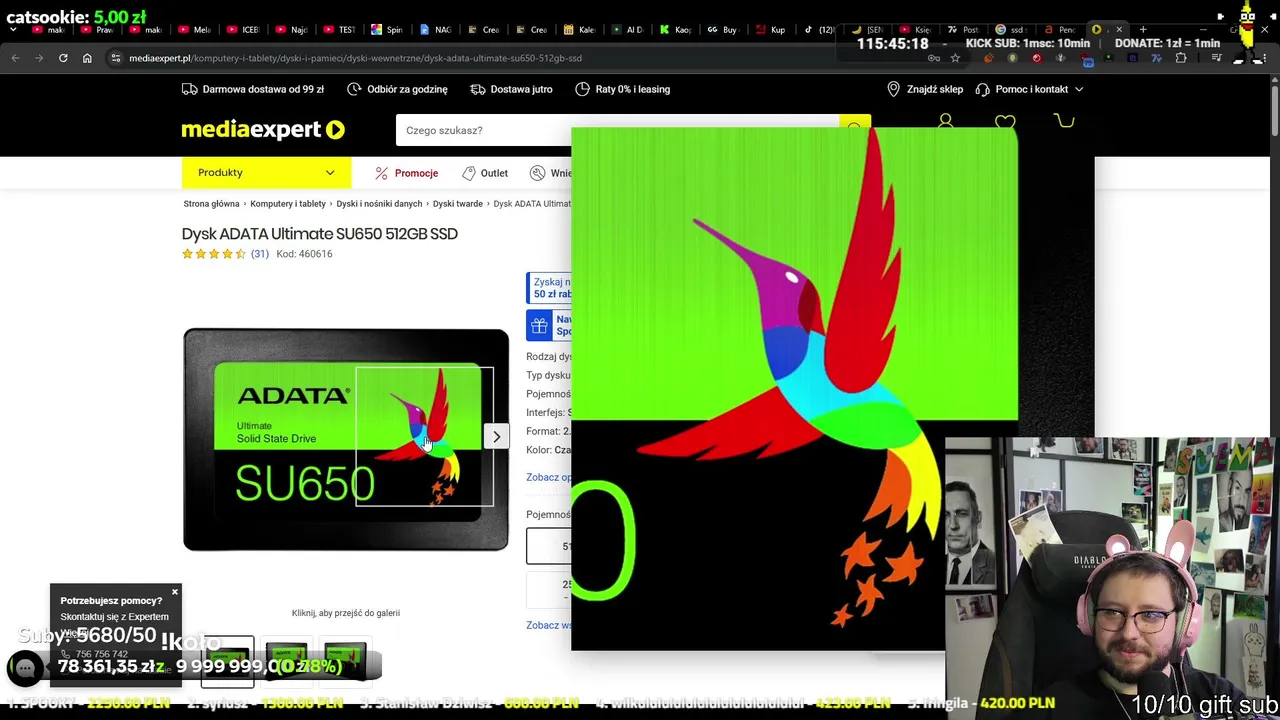This screenshot has height=720, width=1280.
Task: Open 'Dyski twarde' breadcrumb
Action: (x=458, y=204)
